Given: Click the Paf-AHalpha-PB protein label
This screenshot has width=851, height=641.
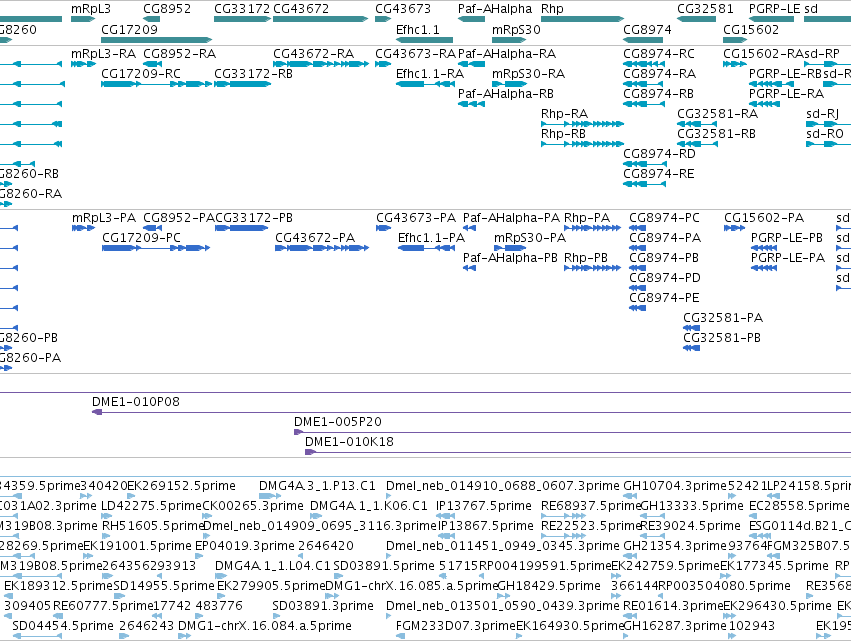Looking at the screenshot, I should pos(510,258).
